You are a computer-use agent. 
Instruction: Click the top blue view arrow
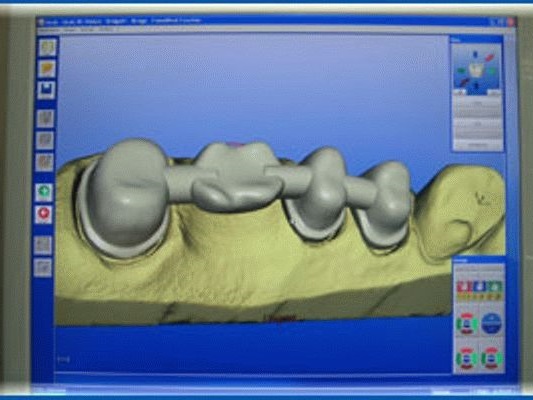click(476, 54)
